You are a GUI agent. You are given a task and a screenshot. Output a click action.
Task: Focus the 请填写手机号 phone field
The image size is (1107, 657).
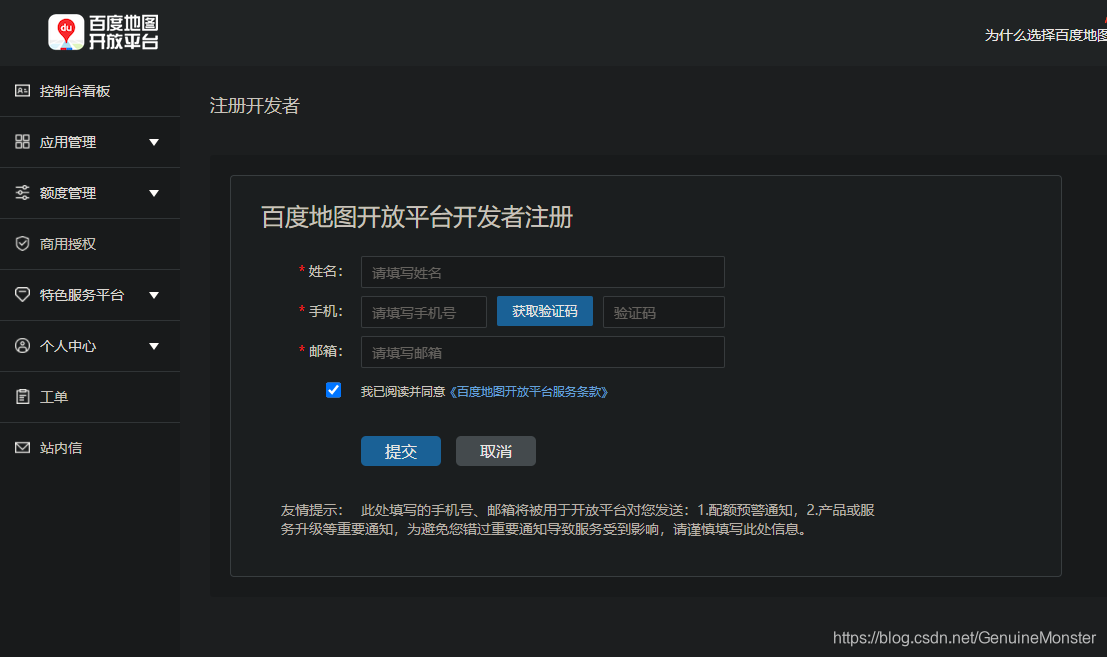[x=424, y=312]
